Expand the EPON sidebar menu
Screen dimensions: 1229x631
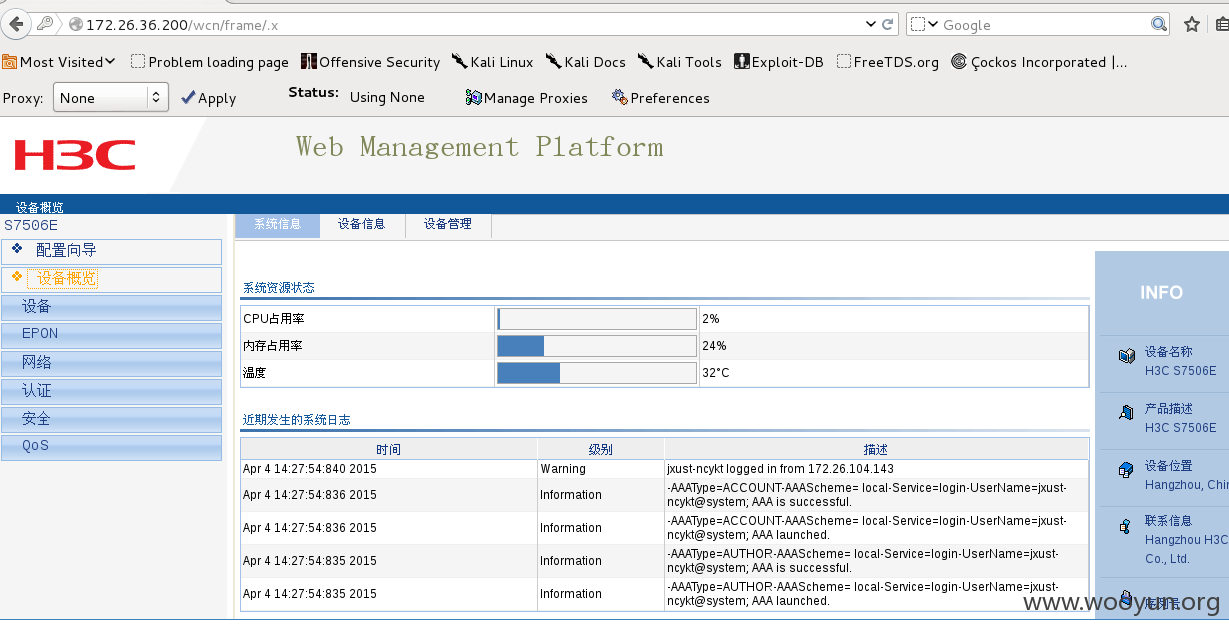112,335
